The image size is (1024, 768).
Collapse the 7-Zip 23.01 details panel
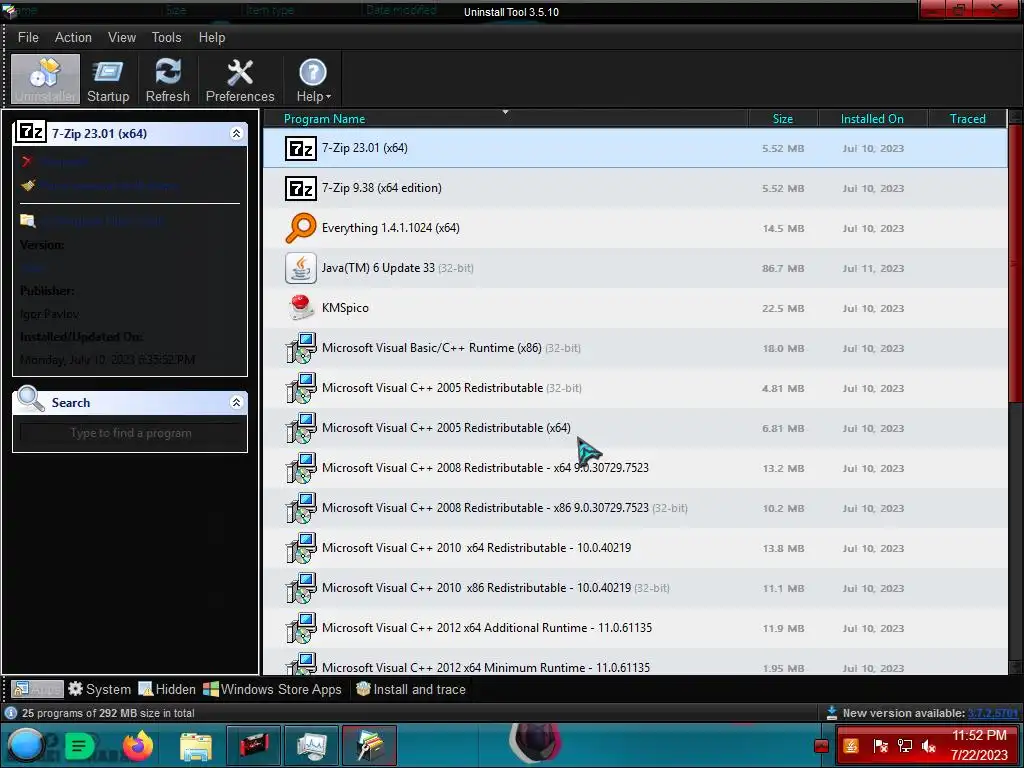(x=236, y=133)
